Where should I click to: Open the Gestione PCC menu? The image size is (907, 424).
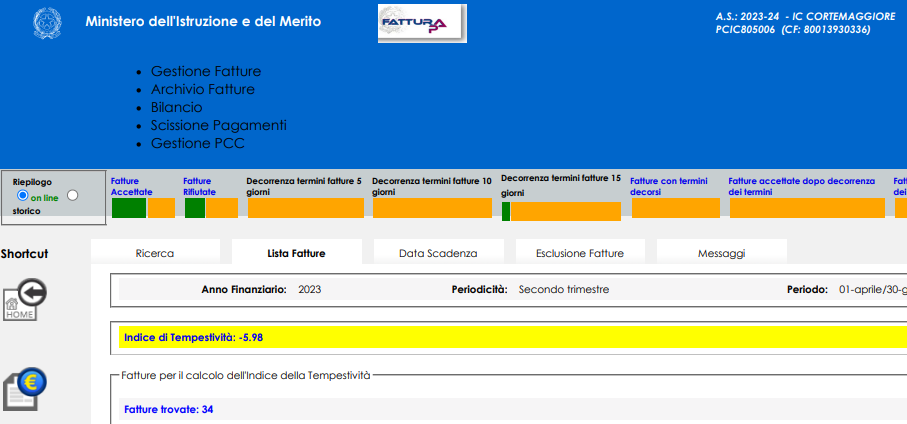coord(197,143)
